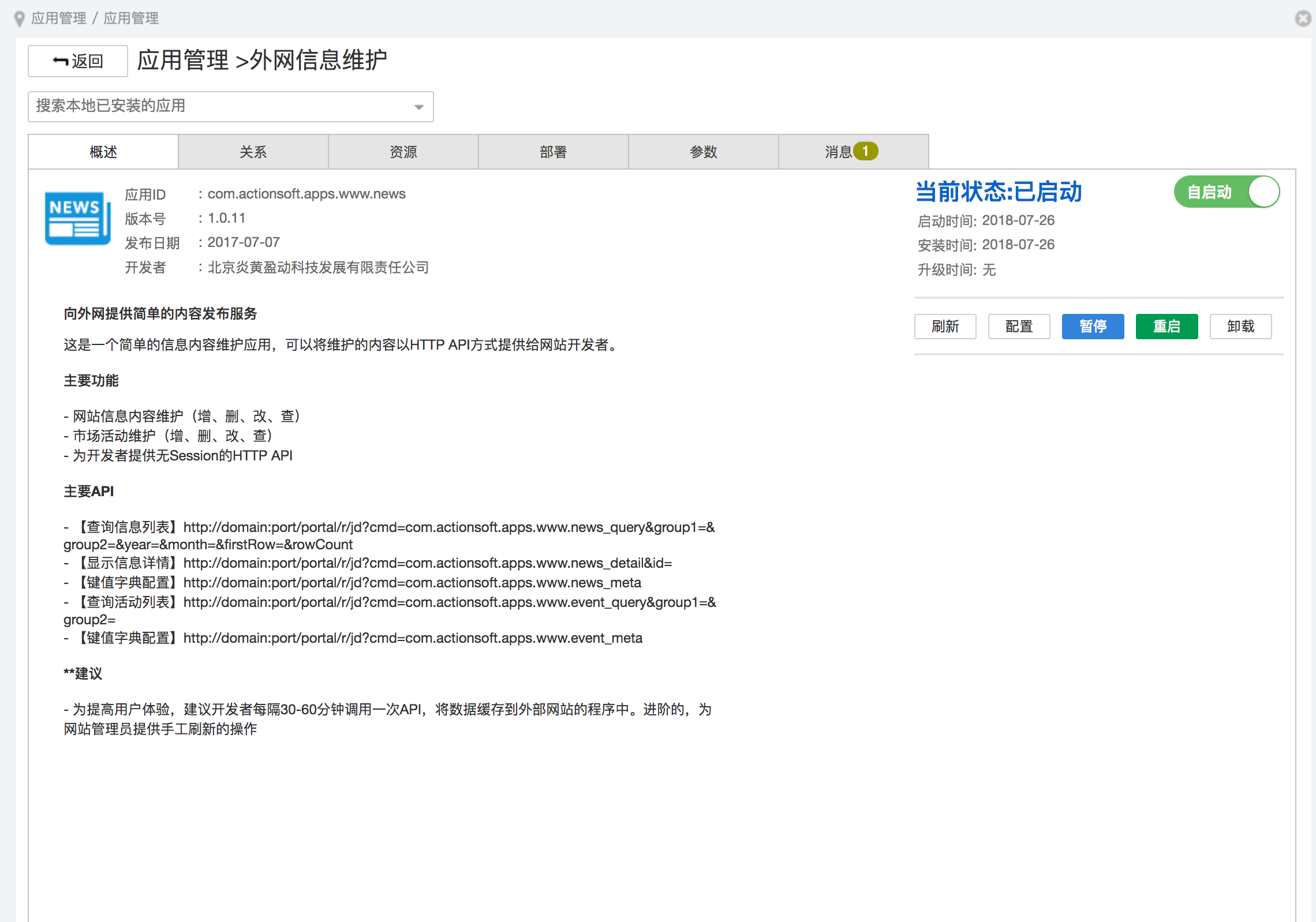1316x922 pixels.
Task: Restart the app with 重启 button
Action: coord(1167,327)
